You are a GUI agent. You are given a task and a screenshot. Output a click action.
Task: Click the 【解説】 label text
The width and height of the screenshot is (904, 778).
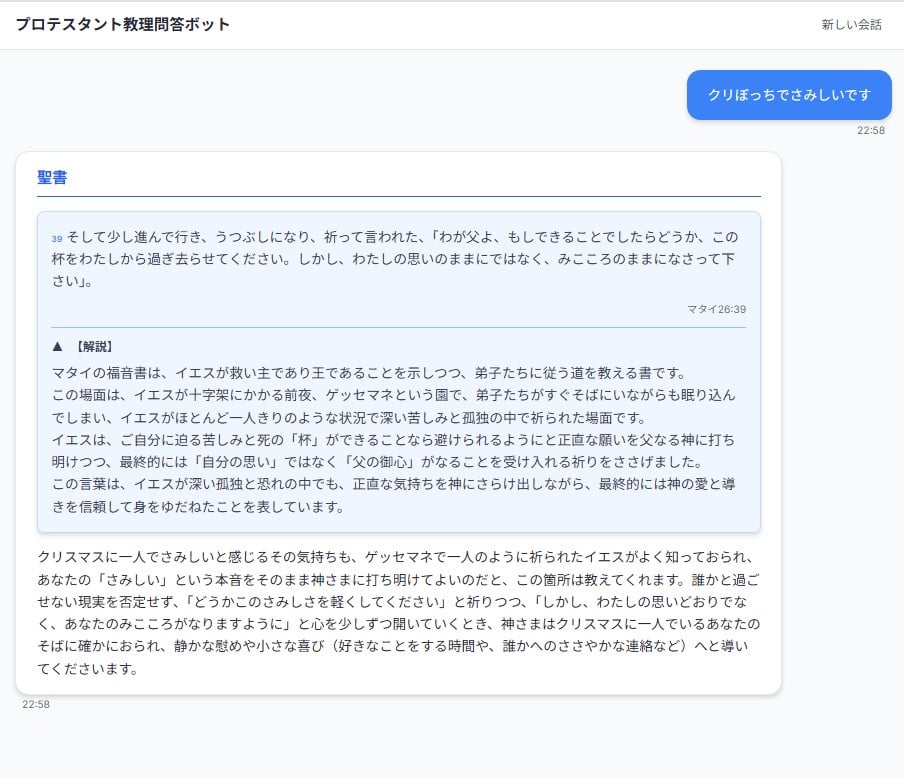(x=94, y=347)
